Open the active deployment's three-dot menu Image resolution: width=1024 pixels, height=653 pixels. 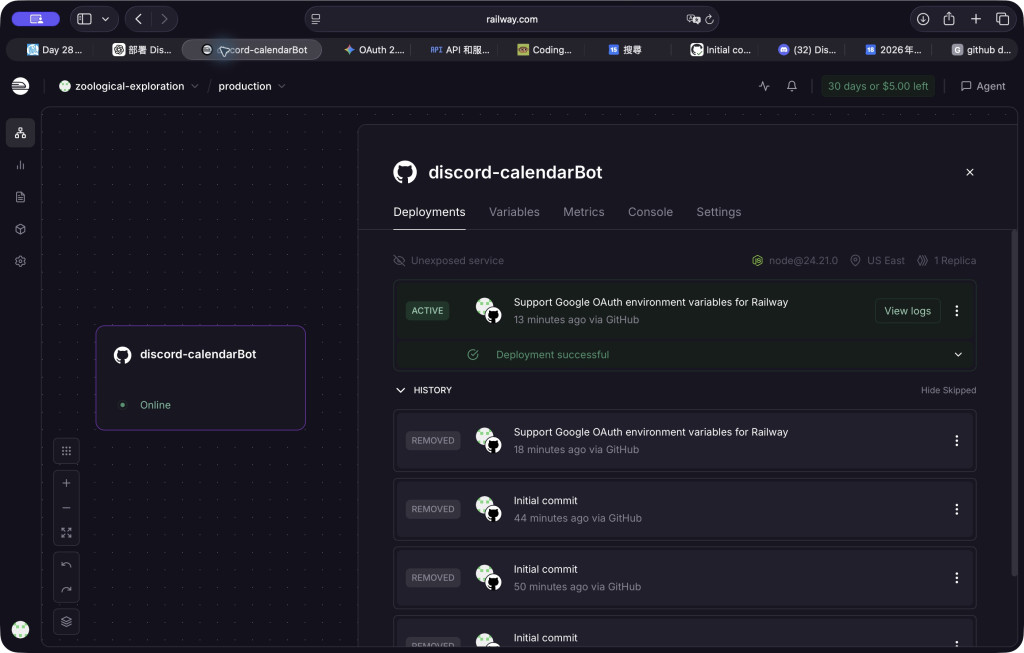tap(957, 311)
